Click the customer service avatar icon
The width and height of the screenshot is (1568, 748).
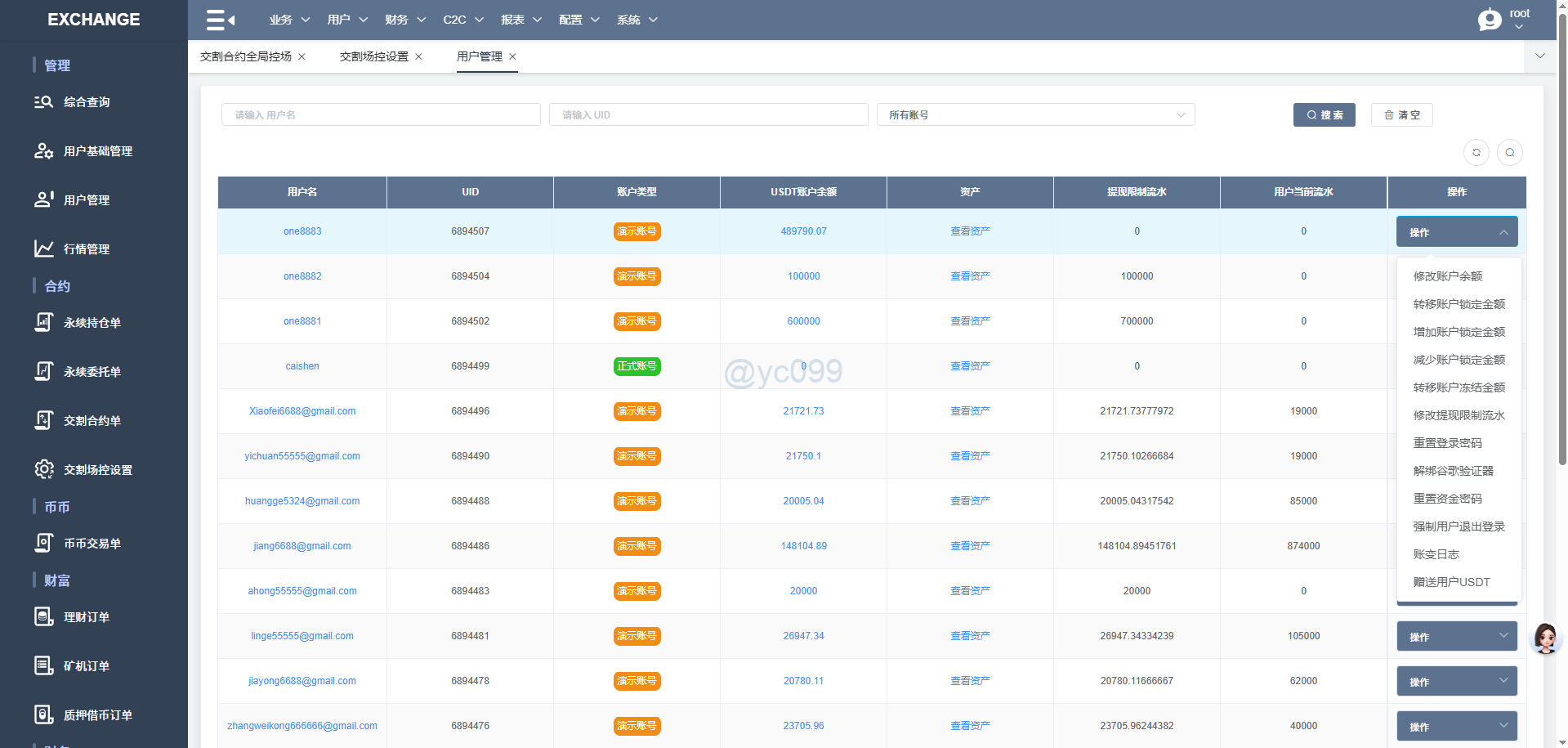click(x=1544, y=638)
